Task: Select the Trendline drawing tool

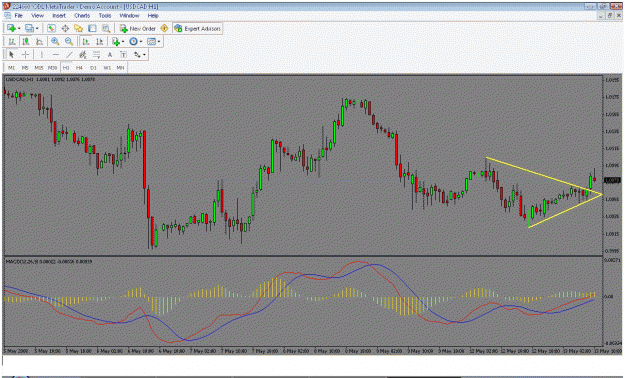Action: [x=69, y=55]
